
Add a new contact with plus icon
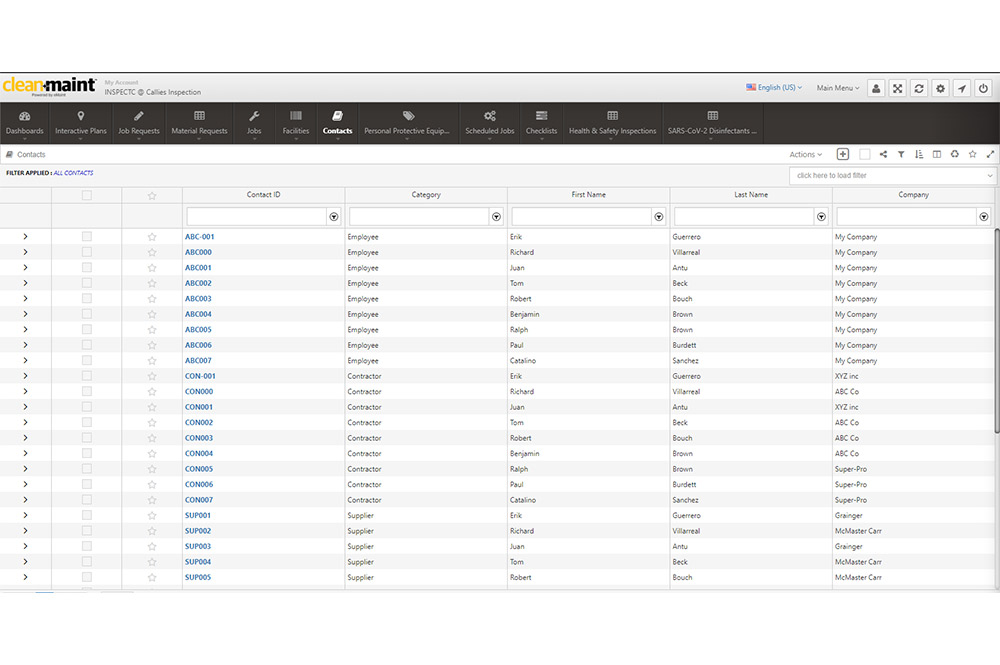[842, 154]
